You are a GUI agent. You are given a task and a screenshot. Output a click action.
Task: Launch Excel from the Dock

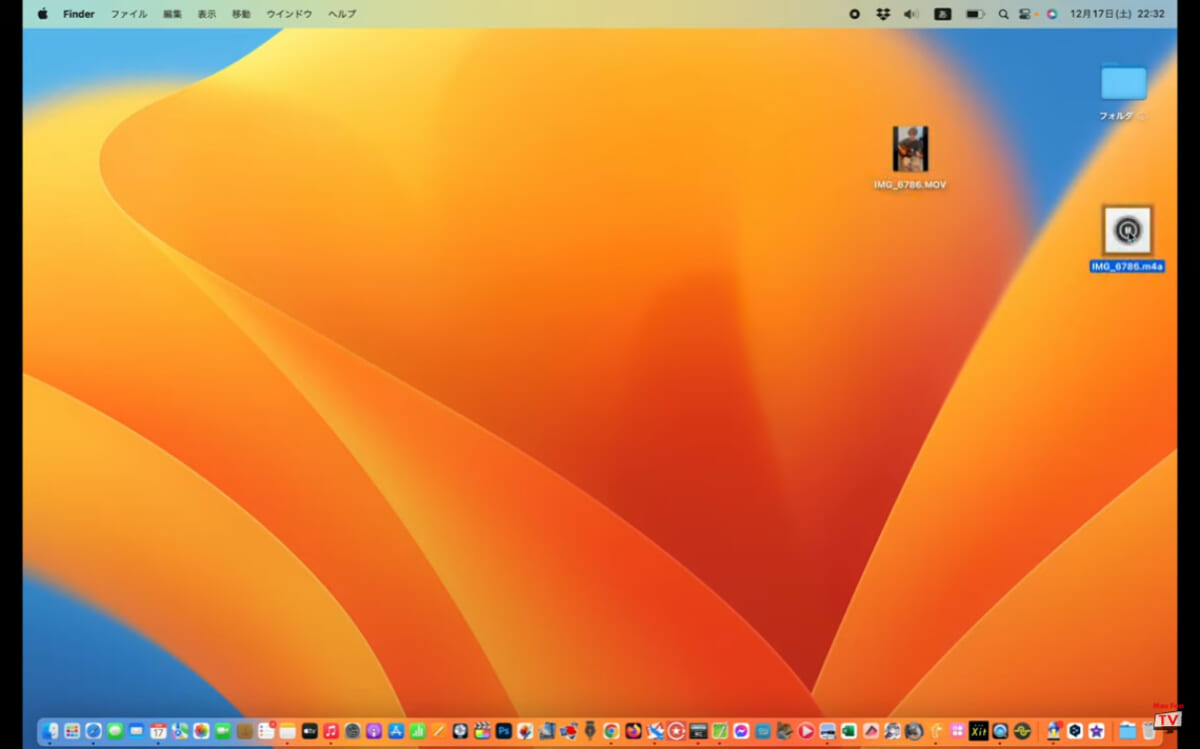click(x=849, y=731)
